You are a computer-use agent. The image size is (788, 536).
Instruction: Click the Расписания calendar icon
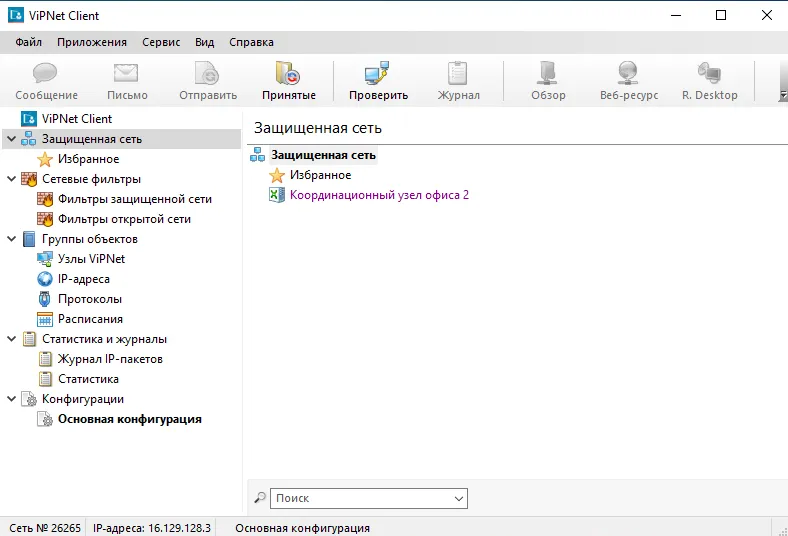[x=45, y=319]
